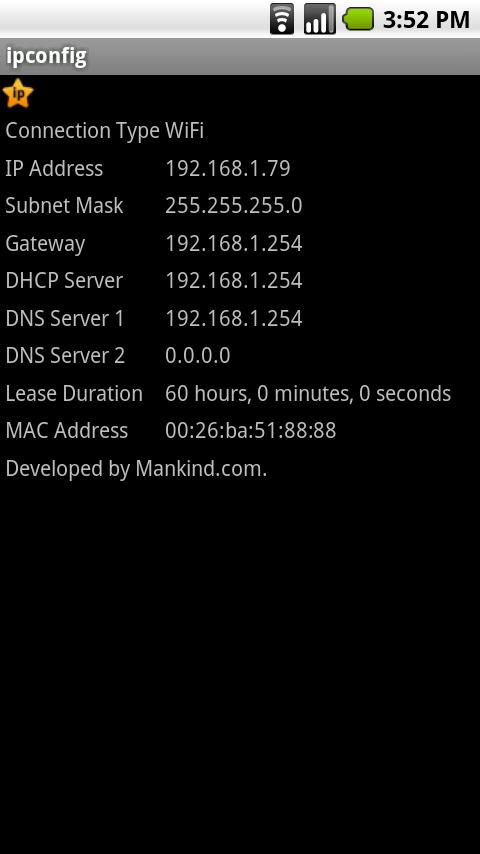Tap the DNS Server 1 address
Viewport: 480px width, 854px height.
tap(234, 319)
